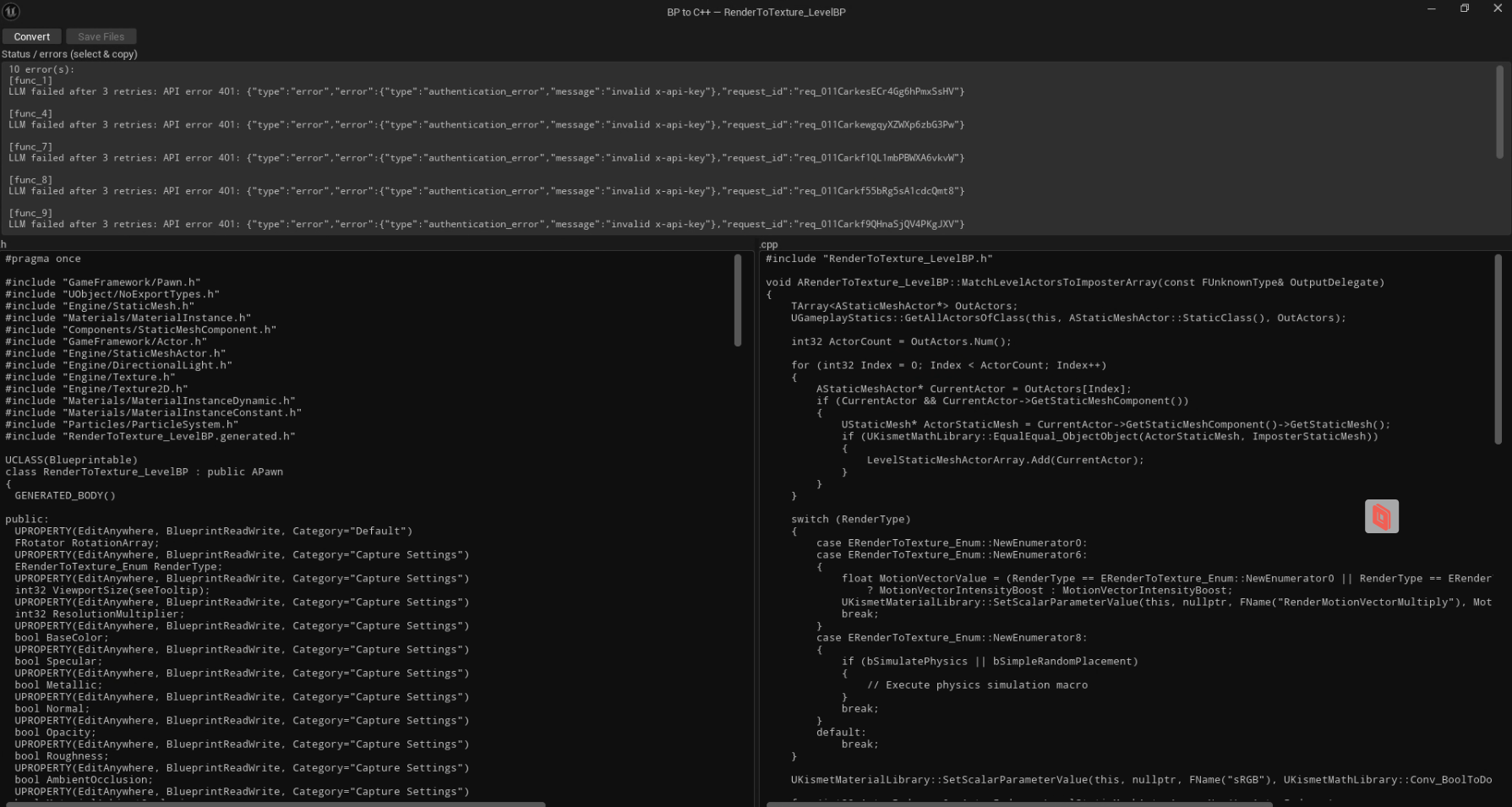Click the .cpp code panel vertical scrollbar
The width and height of the screenshot is (1512, 807).
[1498, 350]
